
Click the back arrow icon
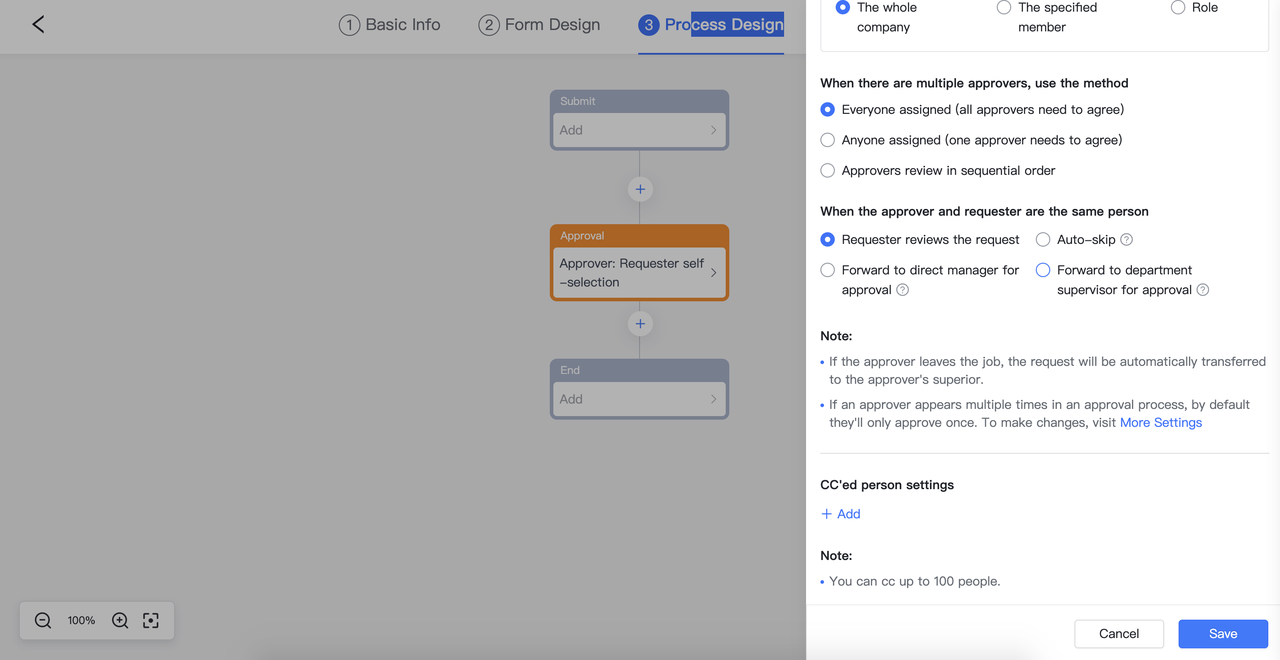point(38,24)
